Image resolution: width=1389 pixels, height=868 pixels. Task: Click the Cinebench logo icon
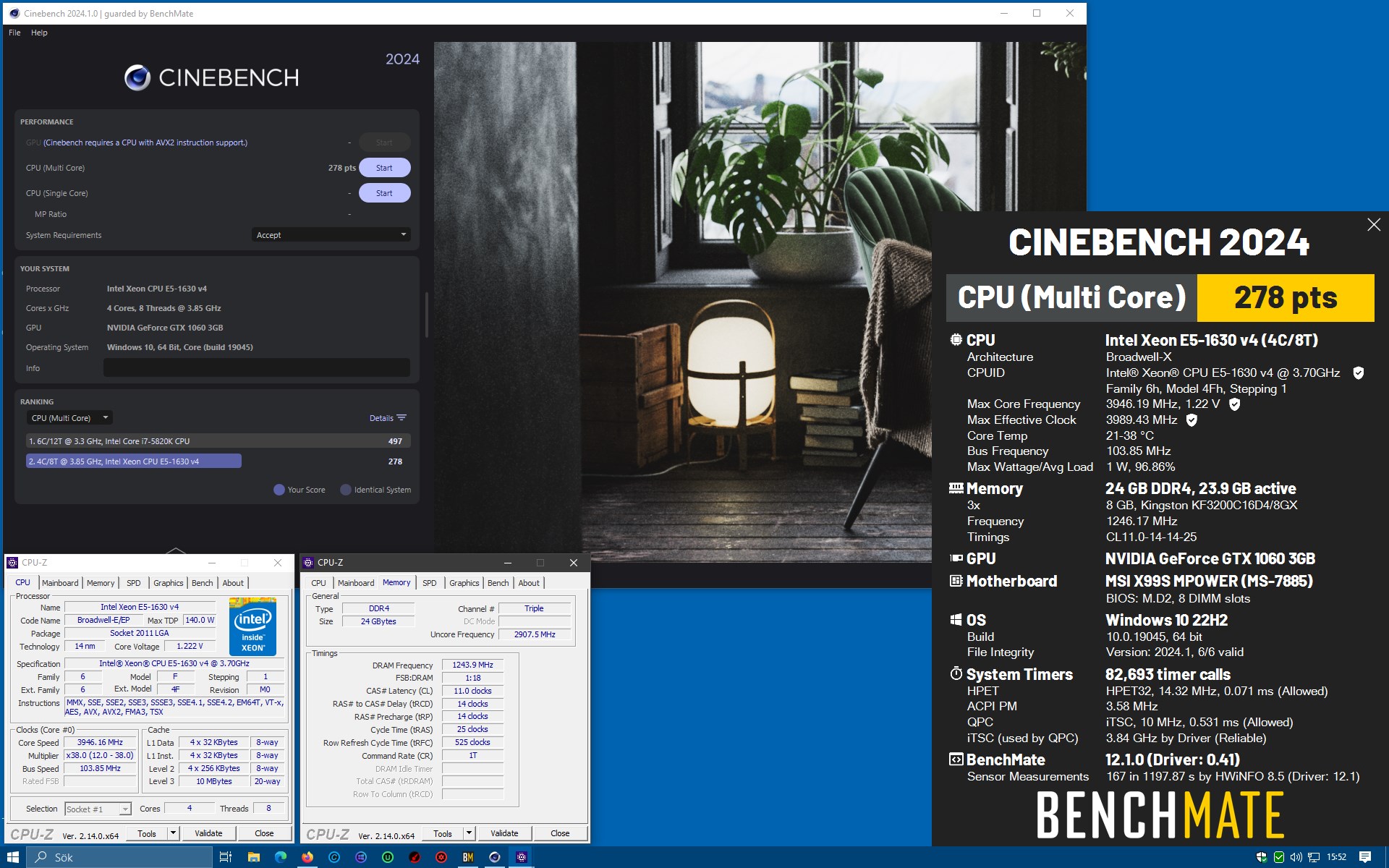137,77
